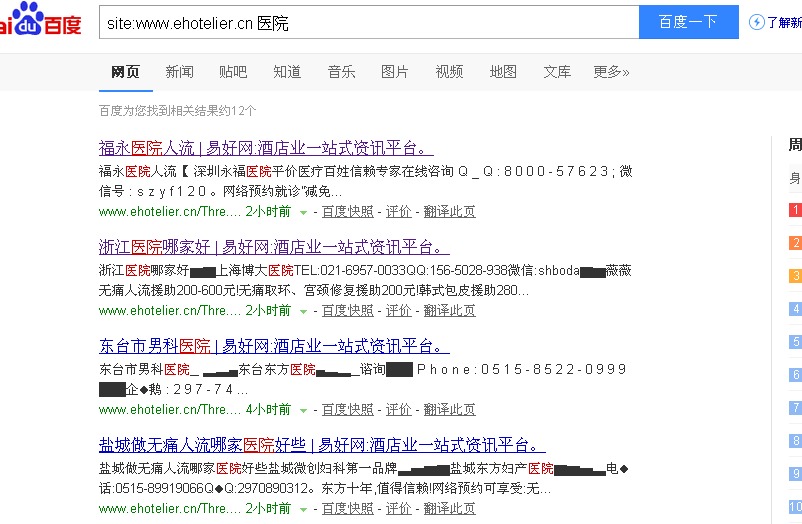This screenshot has height=524, width=802.
Task: Click the text 百度为您找到相关结果约12个
Action: pos(177,111)
